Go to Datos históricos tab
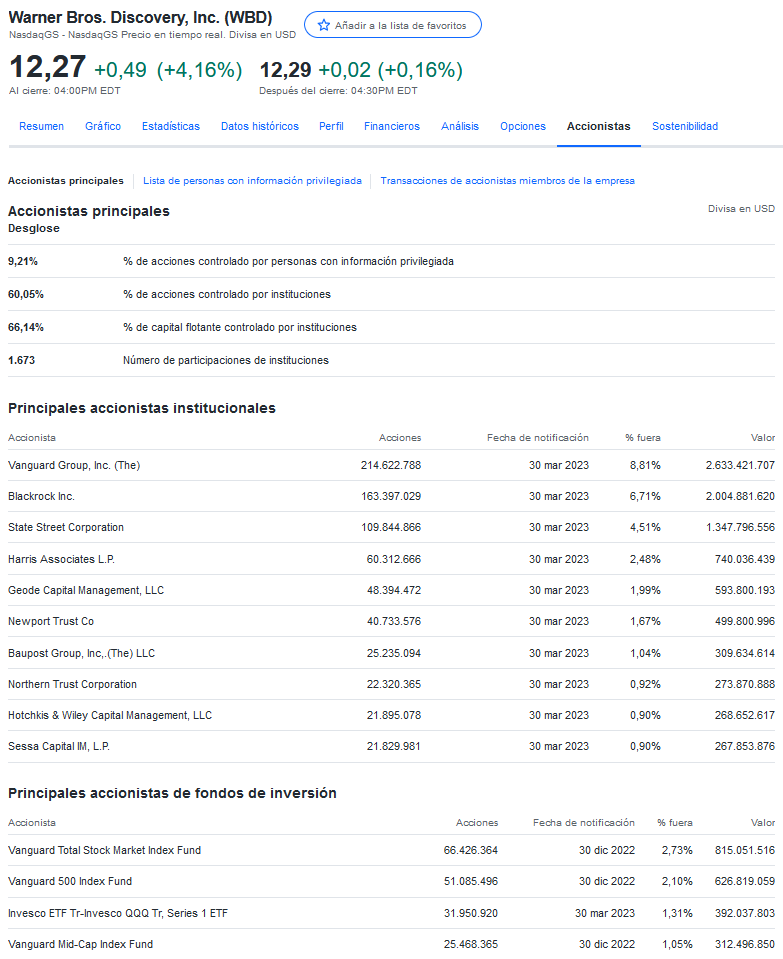Viewport: 783px width, 959px height. 260,126
